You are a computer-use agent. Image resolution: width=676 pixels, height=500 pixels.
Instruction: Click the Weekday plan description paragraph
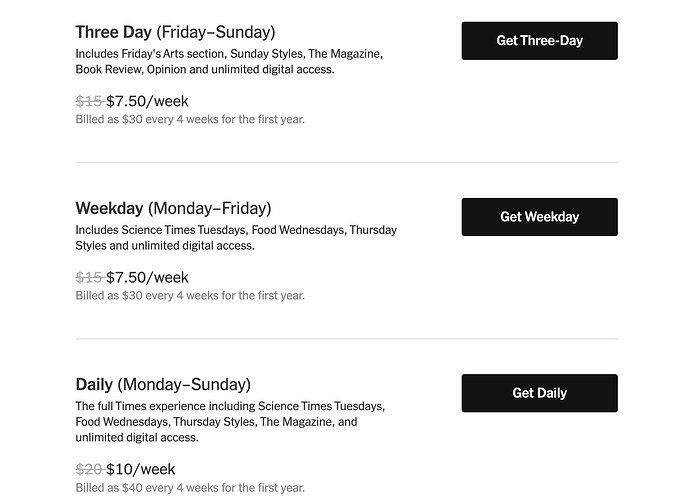point(236,237)
